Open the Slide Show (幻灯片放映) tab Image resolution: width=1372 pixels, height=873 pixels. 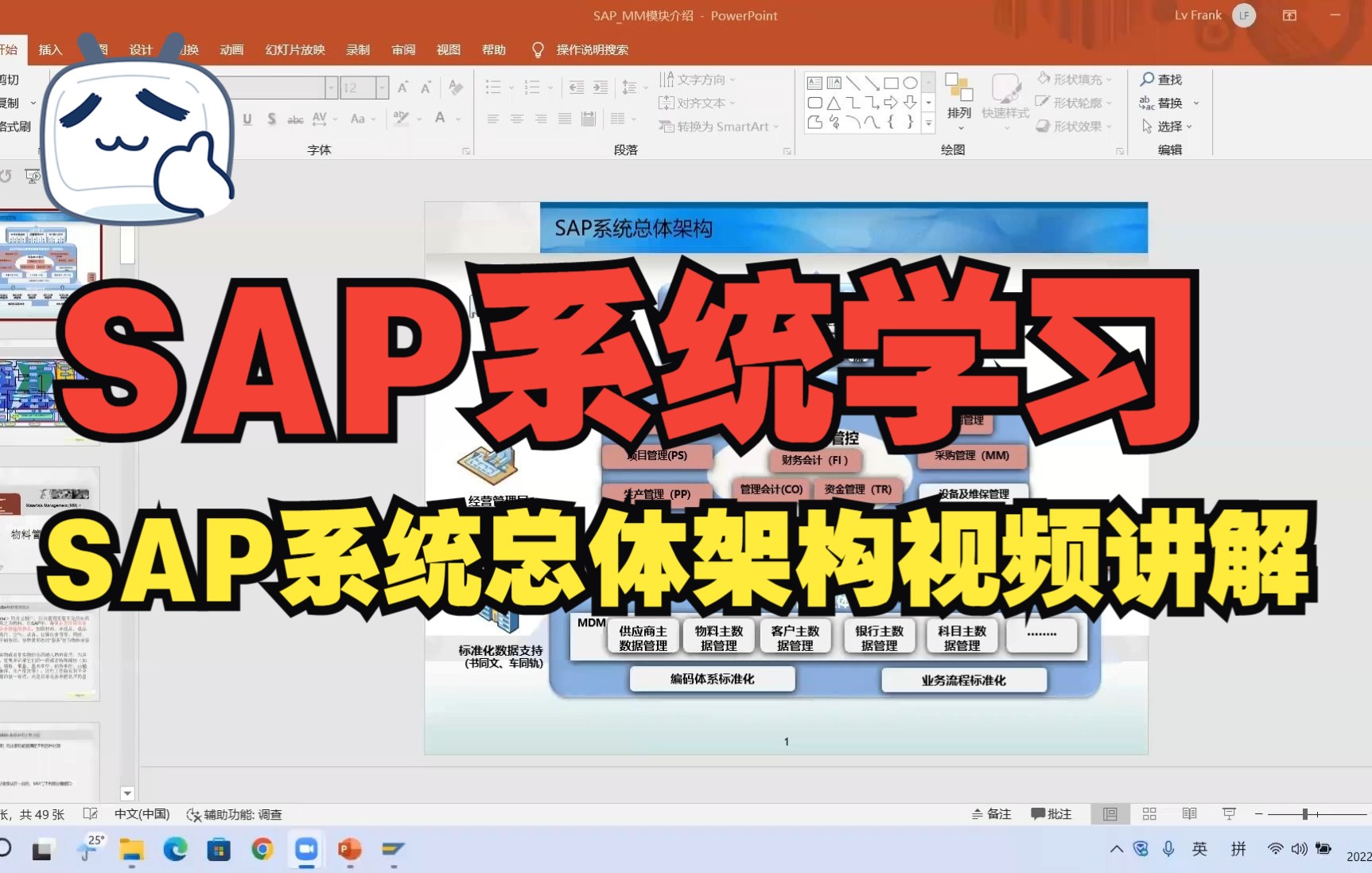[x=295, y=50]
